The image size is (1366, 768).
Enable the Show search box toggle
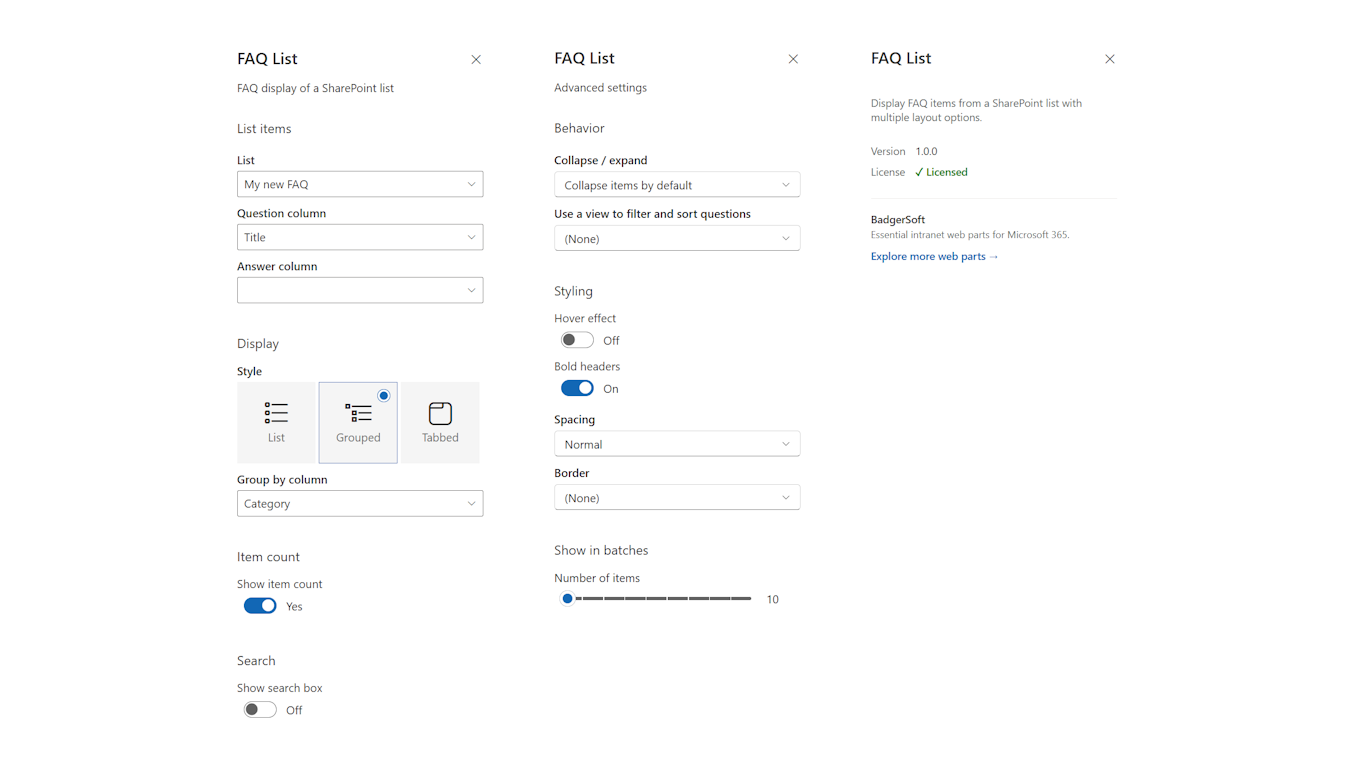pyautogui.click(x=260, y=710)
